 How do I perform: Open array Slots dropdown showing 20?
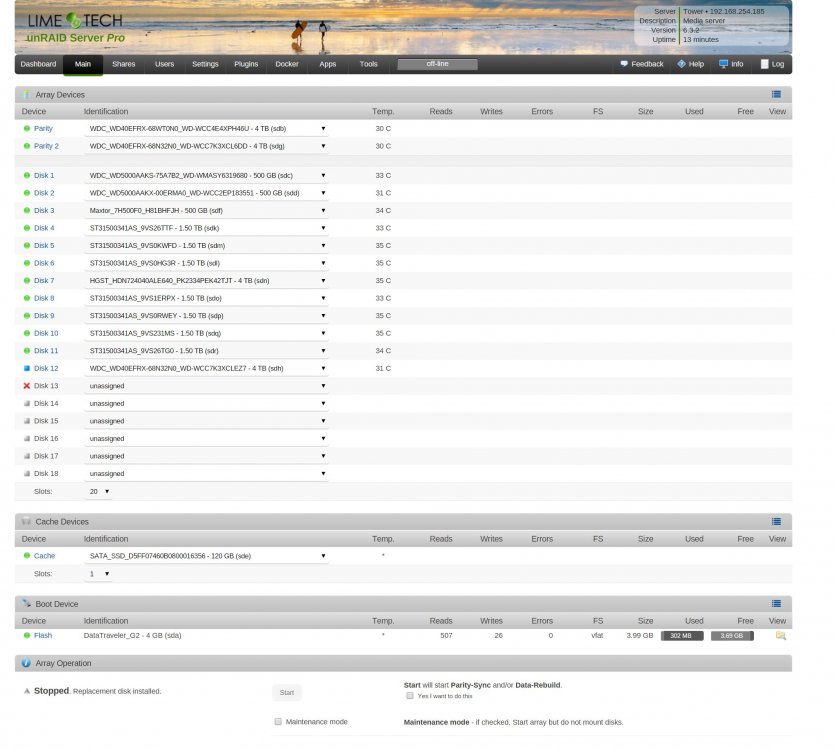[x=99, y=491]
